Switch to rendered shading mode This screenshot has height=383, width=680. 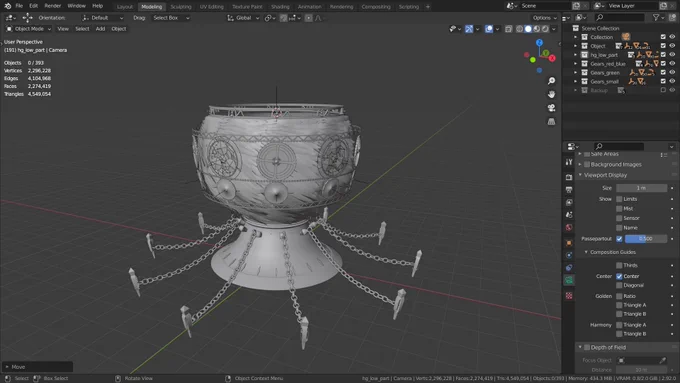point(545,29)
